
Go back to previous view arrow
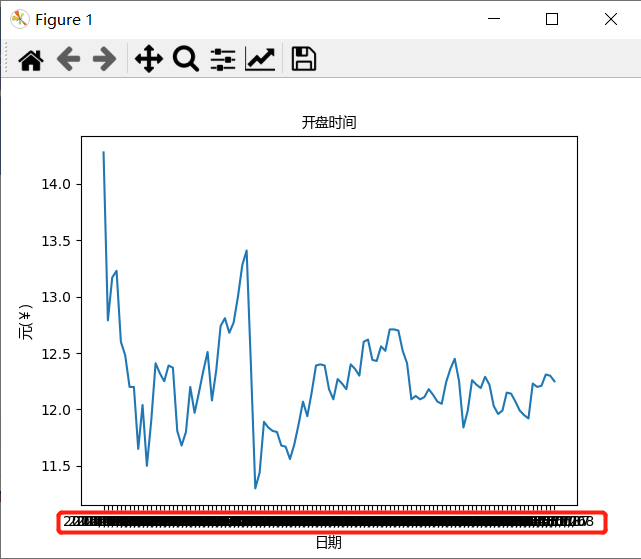click(x=68, y=59)
